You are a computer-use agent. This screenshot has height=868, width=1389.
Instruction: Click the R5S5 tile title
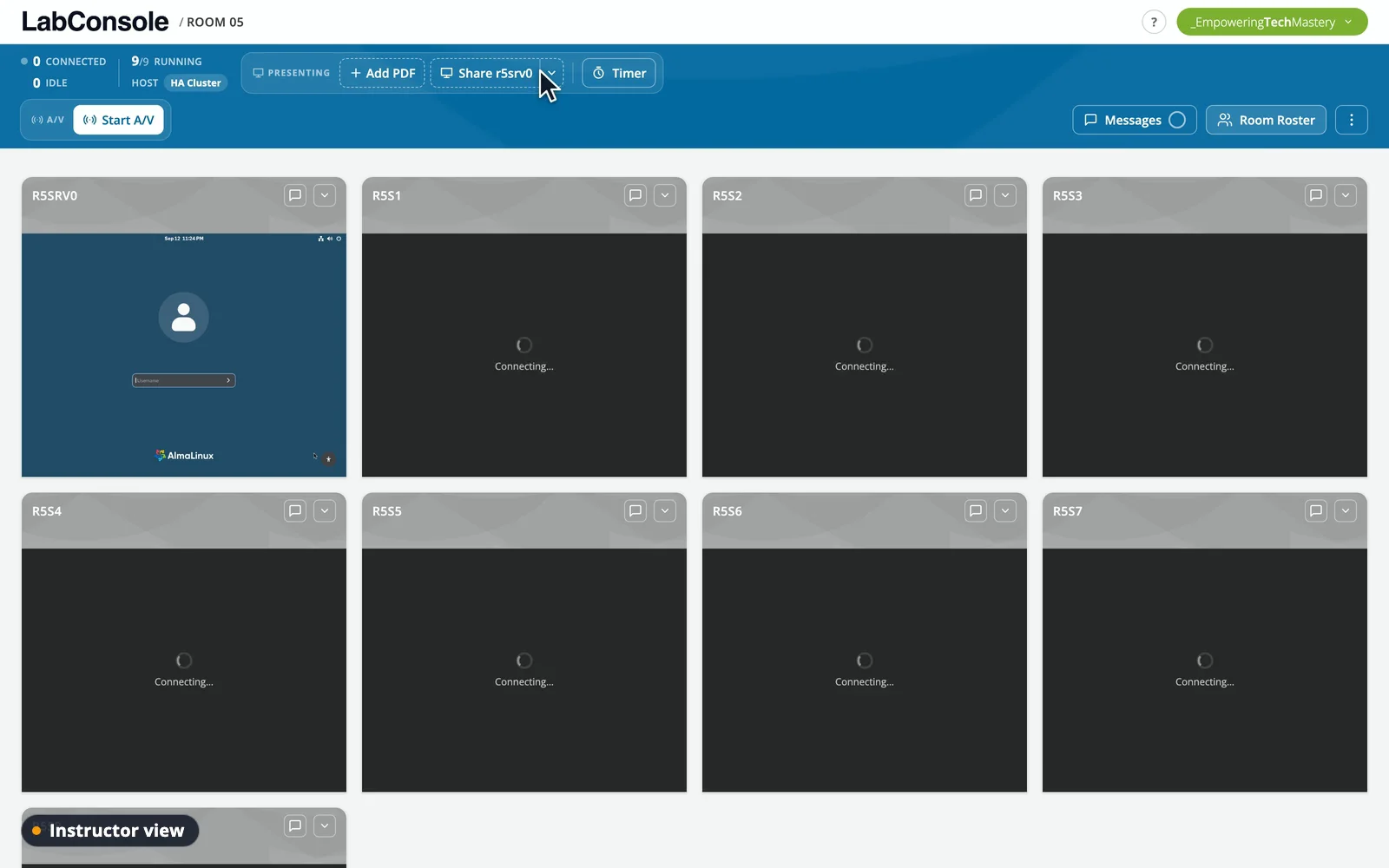coord(387,511)
